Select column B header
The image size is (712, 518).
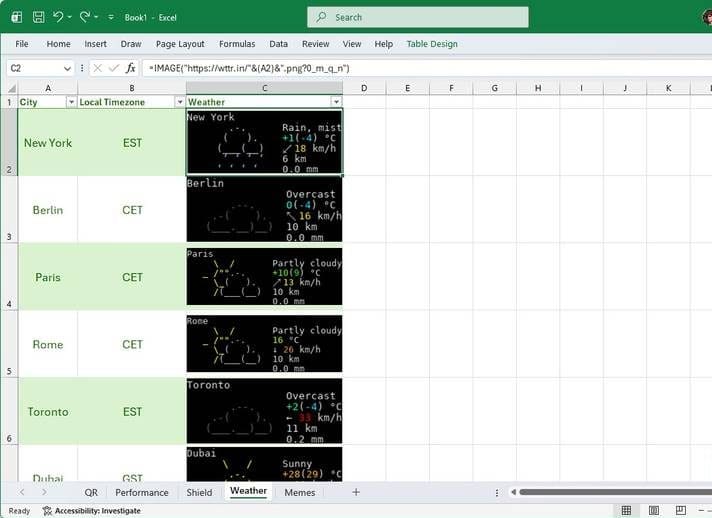pos(132,88)
